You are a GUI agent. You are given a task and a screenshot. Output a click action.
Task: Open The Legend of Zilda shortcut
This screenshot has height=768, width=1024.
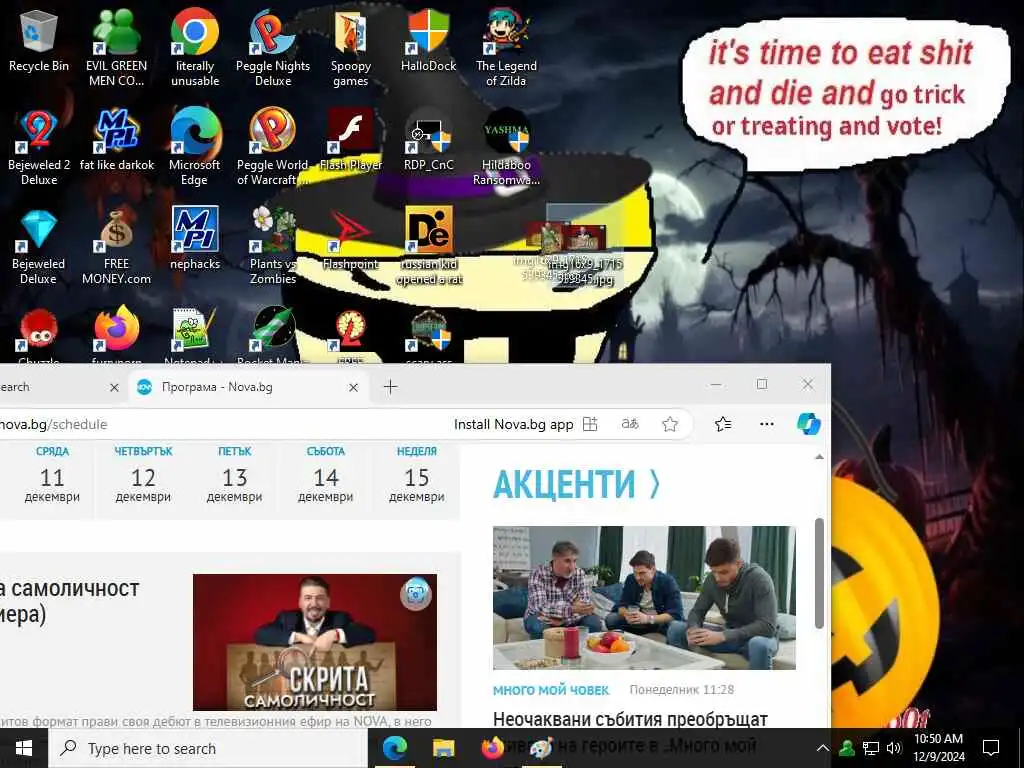pos(506,47)
